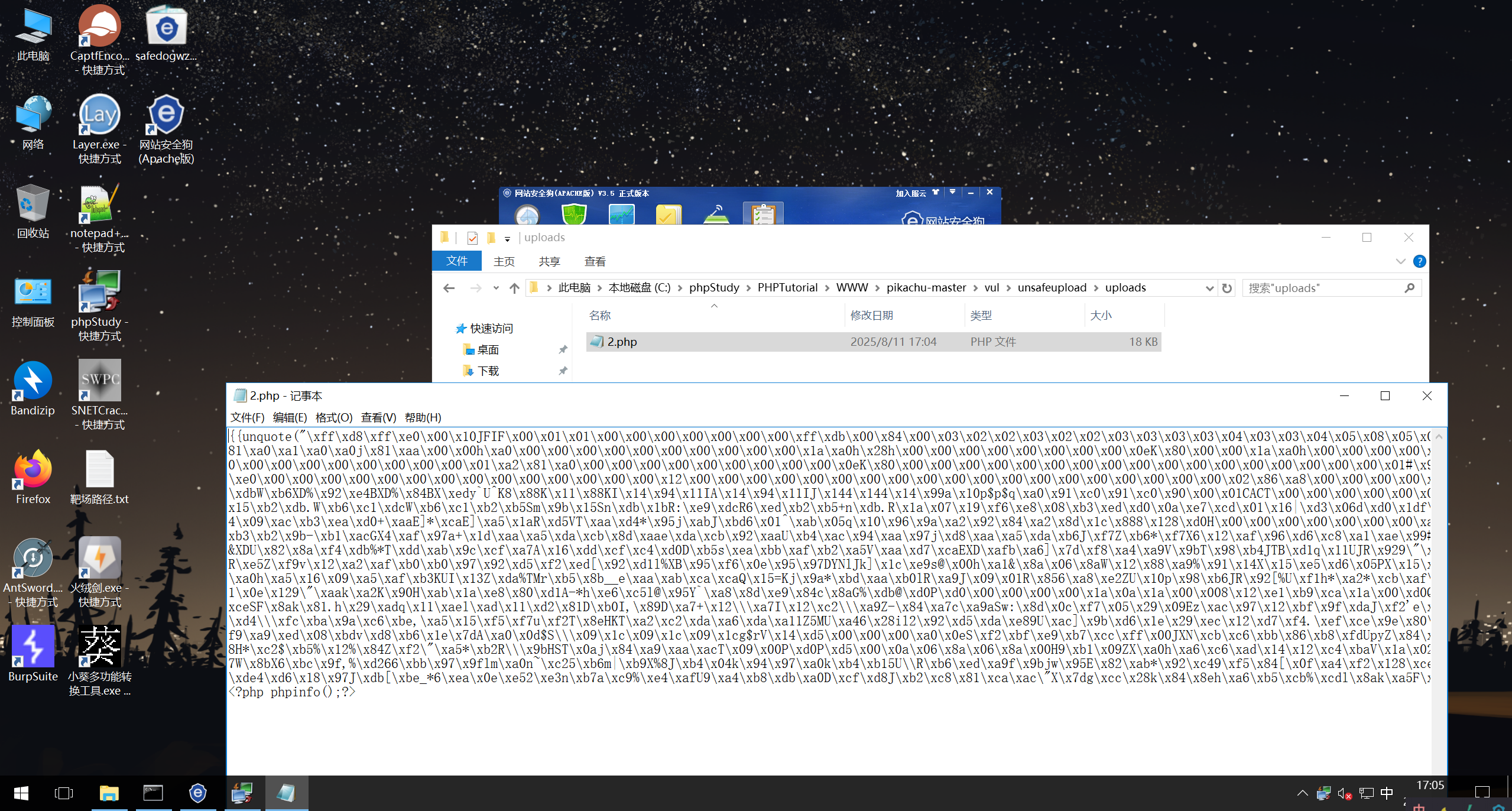Switch to the 查看 ribbon tab in Explorer
Image resolution: width=1512 pixels, height=811 pixels.
(x=595, y=261)
